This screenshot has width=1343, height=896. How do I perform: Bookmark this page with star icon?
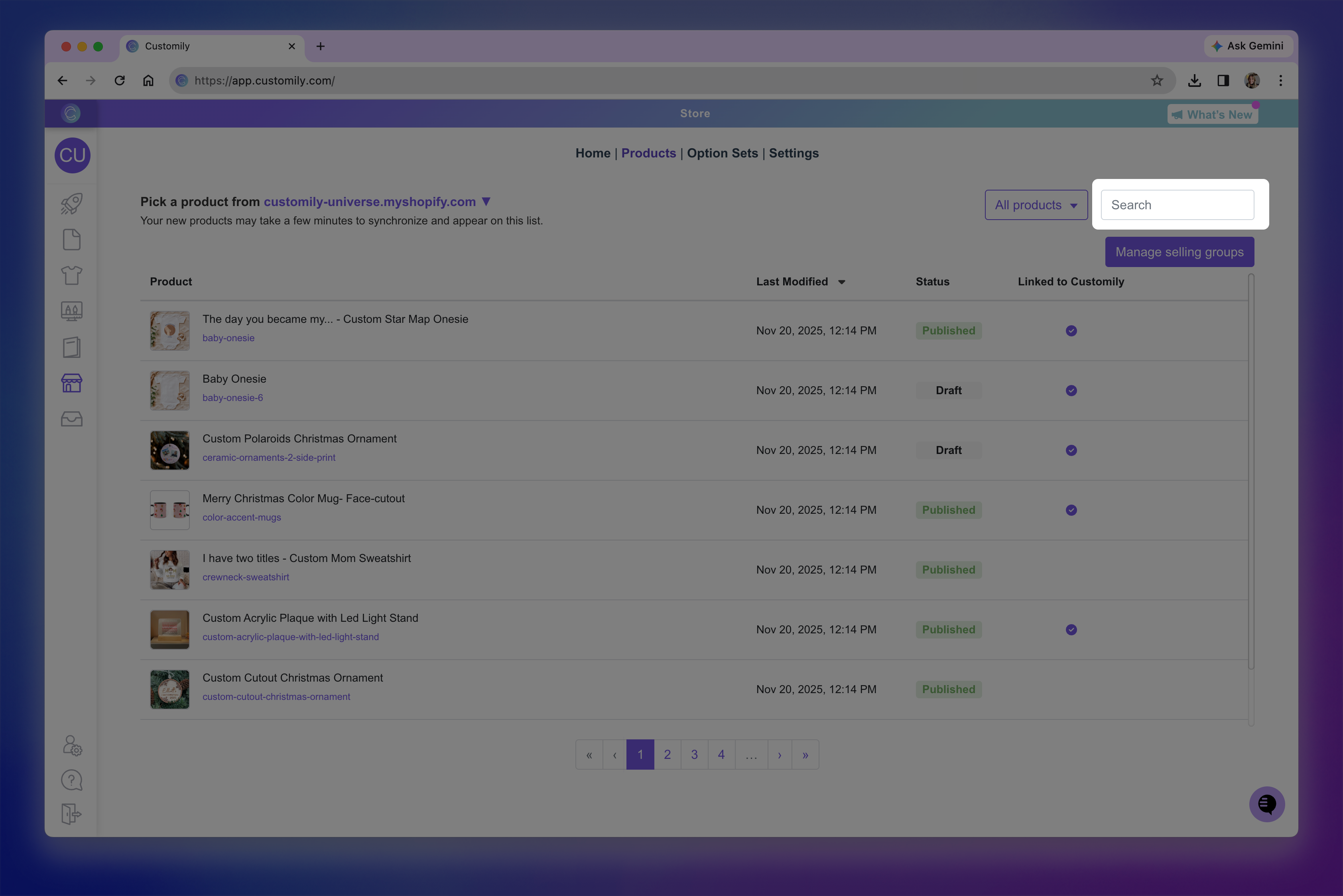[x=1157, y=81]
